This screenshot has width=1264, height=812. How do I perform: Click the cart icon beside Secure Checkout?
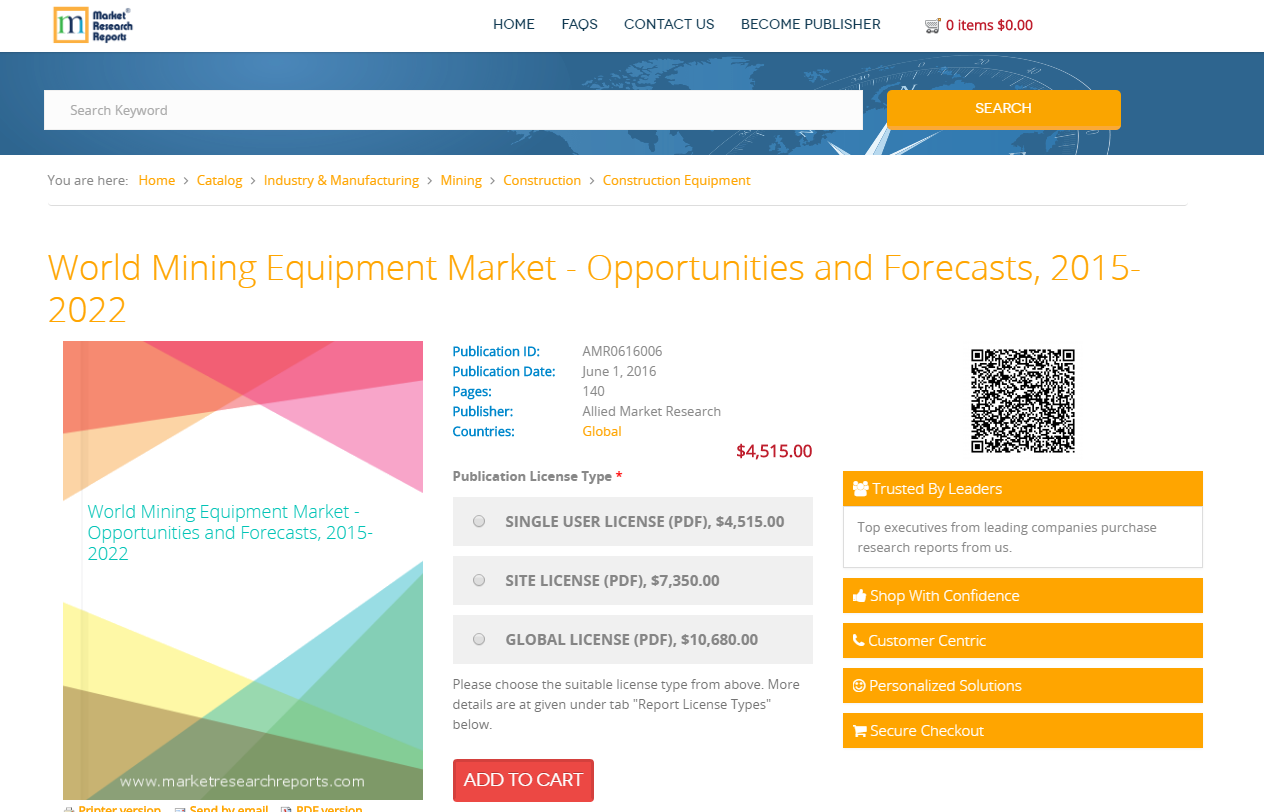pyautogui.click(x=859, y=731)
